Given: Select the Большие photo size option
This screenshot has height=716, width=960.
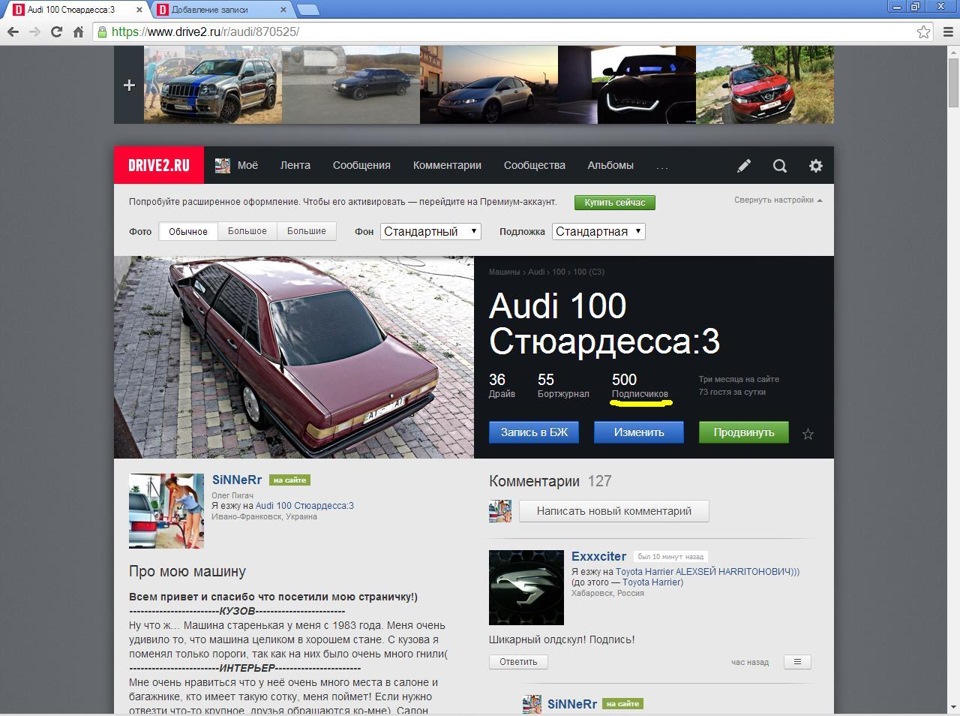Looking at the screenshot, I should pyautogui.click(x=307, y=232).
